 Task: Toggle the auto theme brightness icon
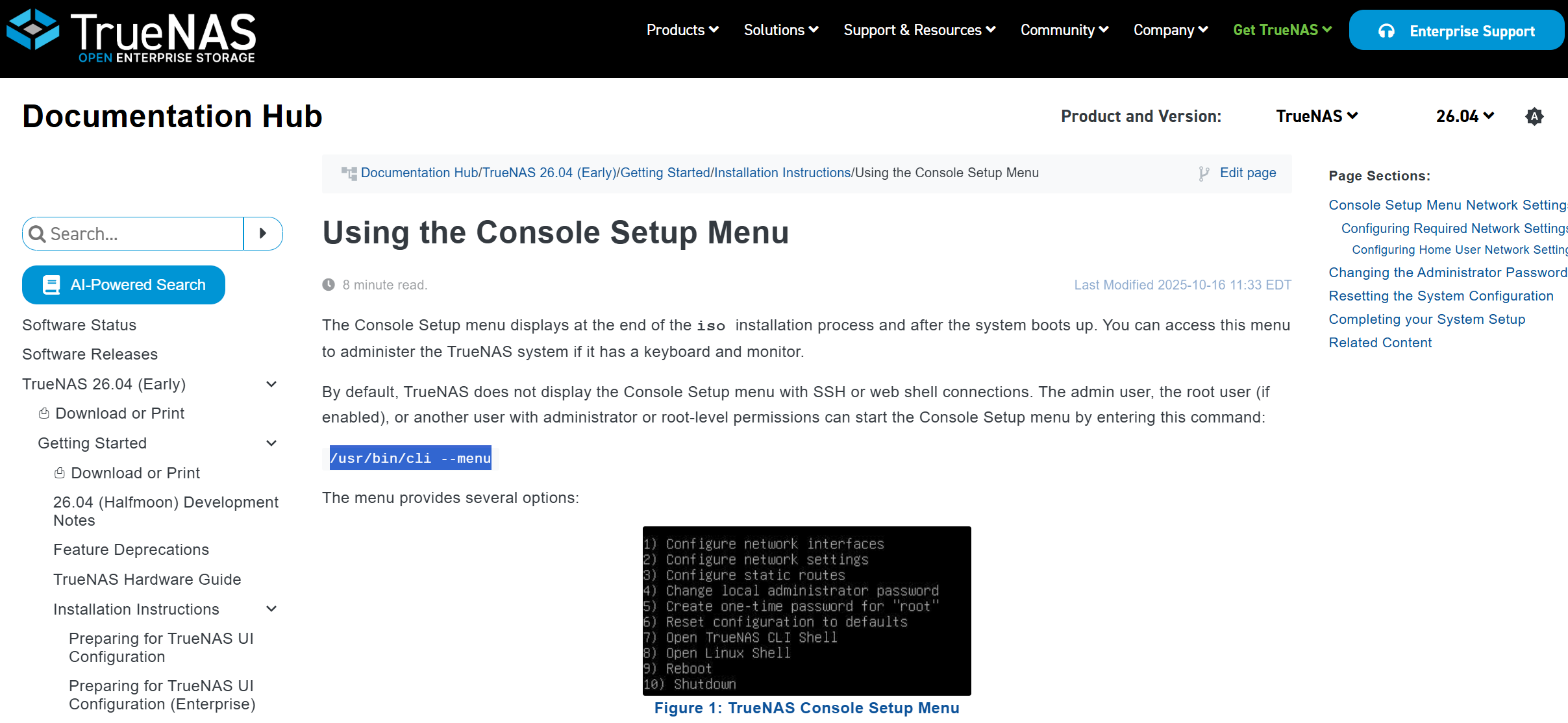click(1534, 117)
